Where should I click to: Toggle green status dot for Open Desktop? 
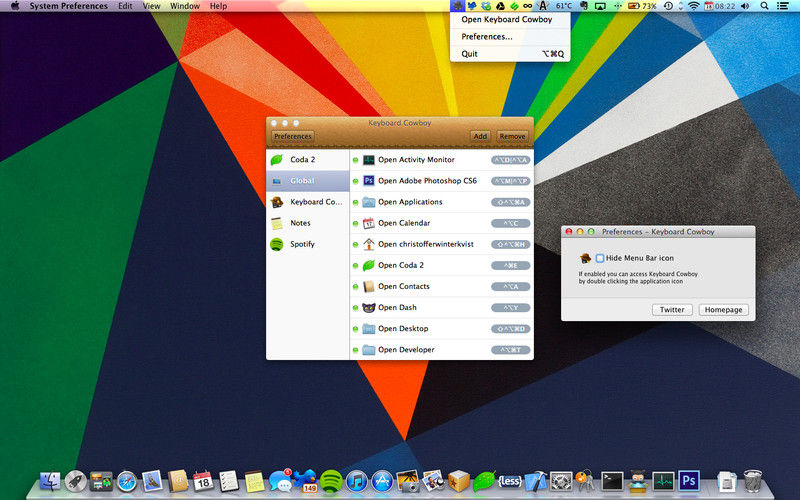click(x=356, y=329)
